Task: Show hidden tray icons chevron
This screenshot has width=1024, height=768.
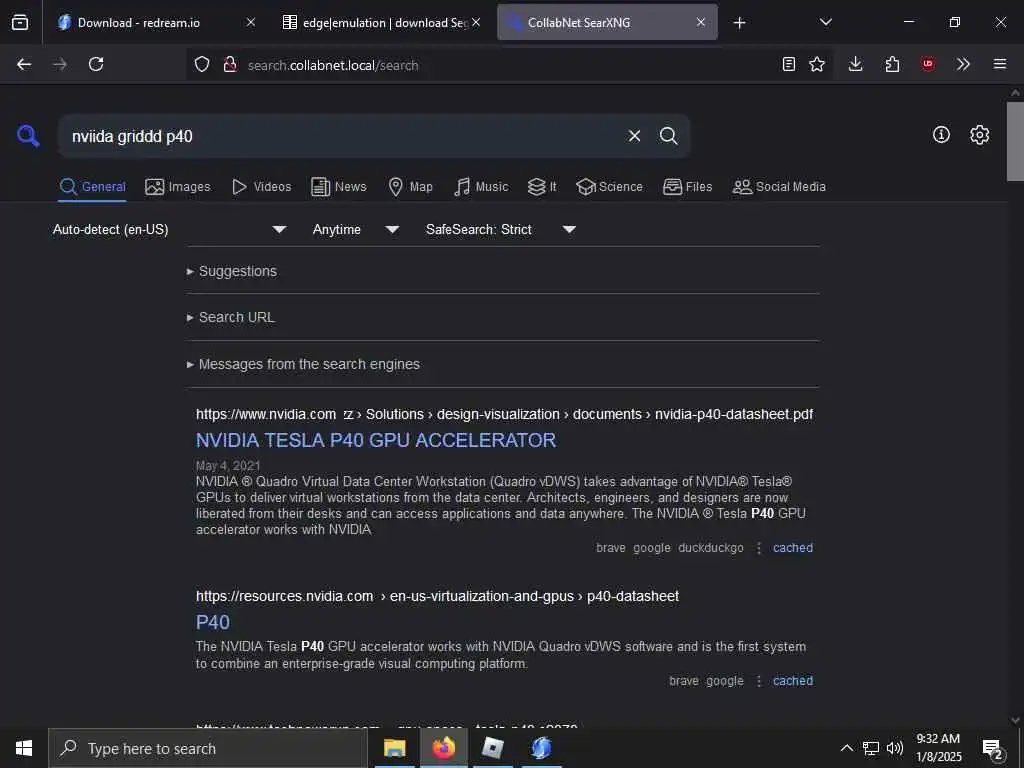Action: click(x=846, y=748)
